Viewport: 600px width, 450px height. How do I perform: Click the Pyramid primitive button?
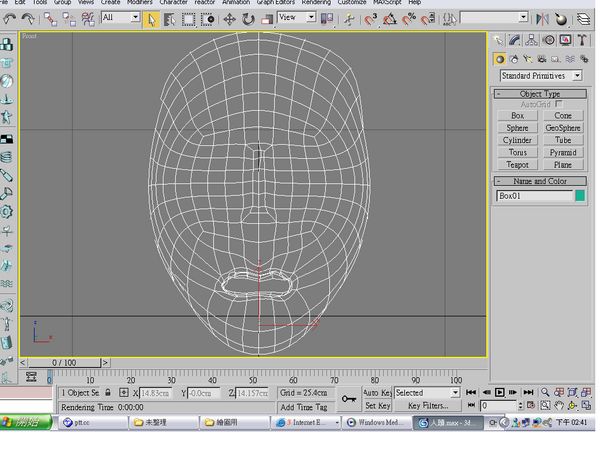tap(563, 152)
